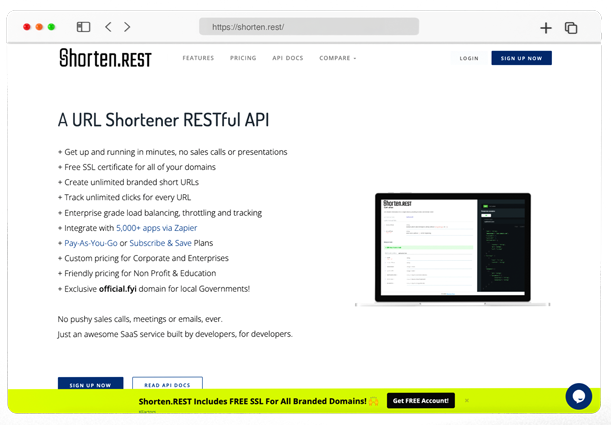
Task: Click the Read API Docs button
Action: (x=167, y=383)
